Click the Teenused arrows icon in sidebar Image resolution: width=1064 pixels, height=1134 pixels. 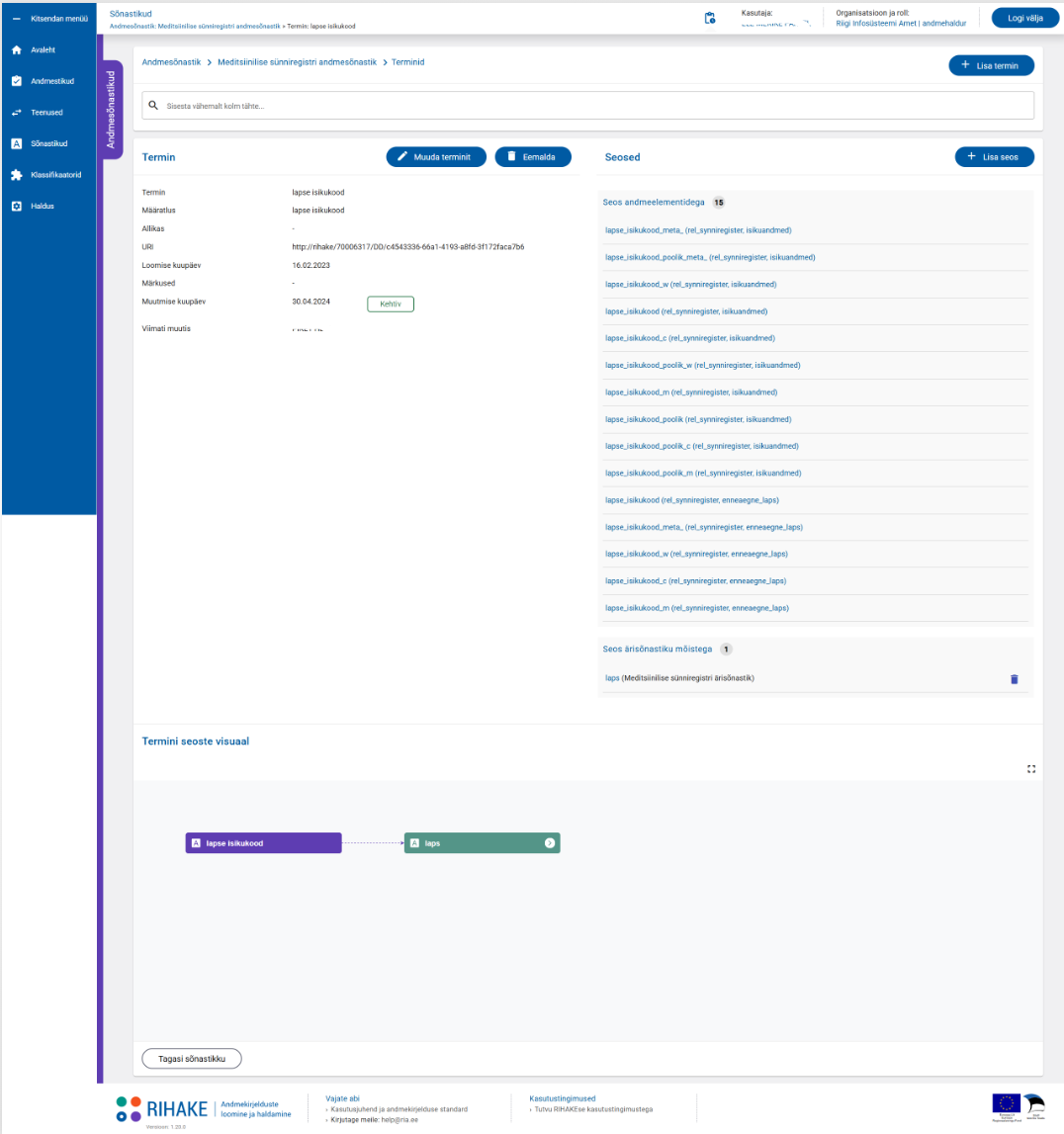point(16,113)
